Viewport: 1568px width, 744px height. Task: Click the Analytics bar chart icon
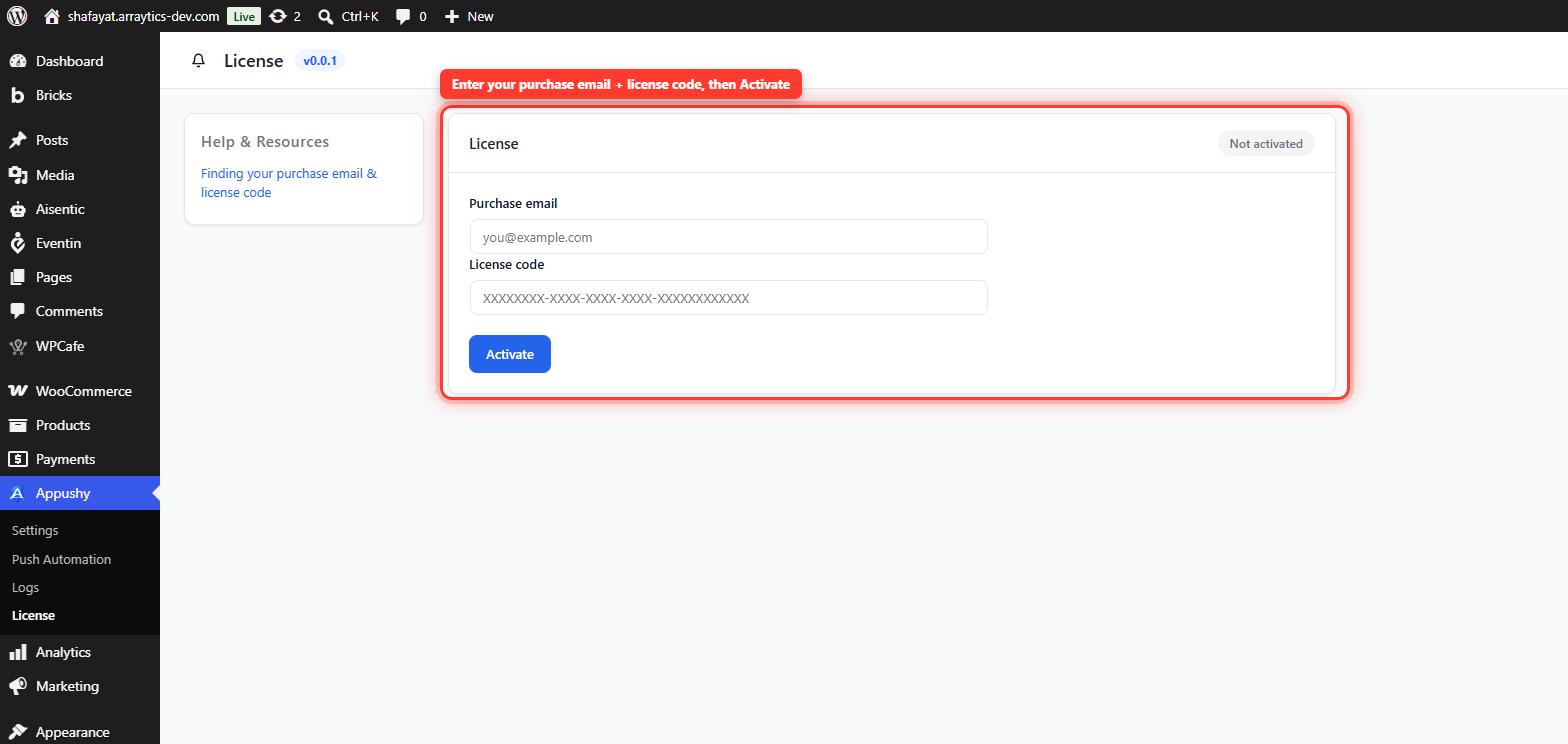(18, 652)
